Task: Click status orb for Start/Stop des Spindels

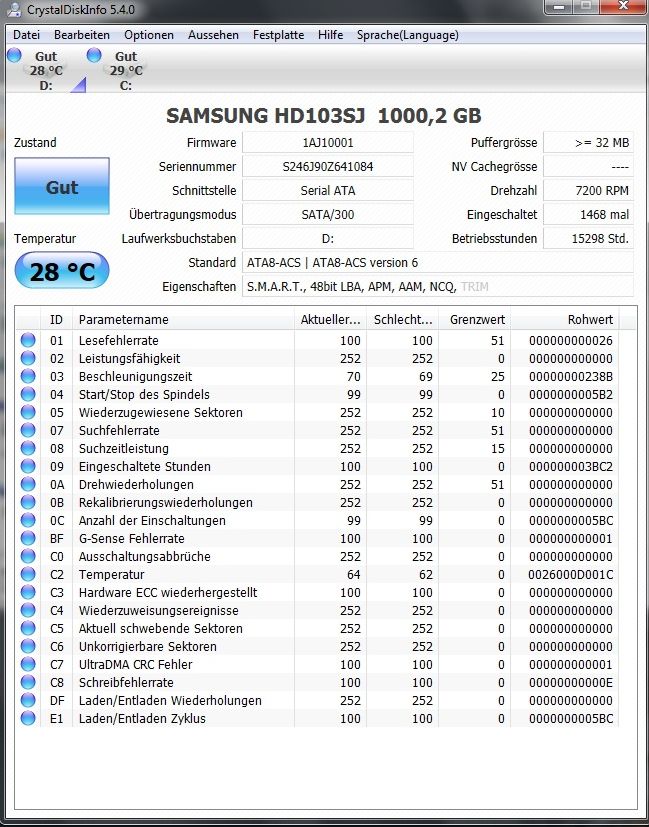Action: pyautogui.click(x=28, y=394)
